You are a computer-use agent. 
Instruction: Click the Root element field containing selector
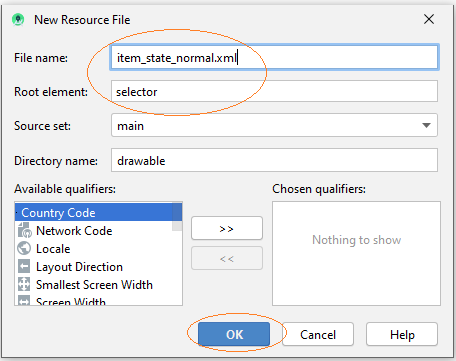[x=274, y=91]
